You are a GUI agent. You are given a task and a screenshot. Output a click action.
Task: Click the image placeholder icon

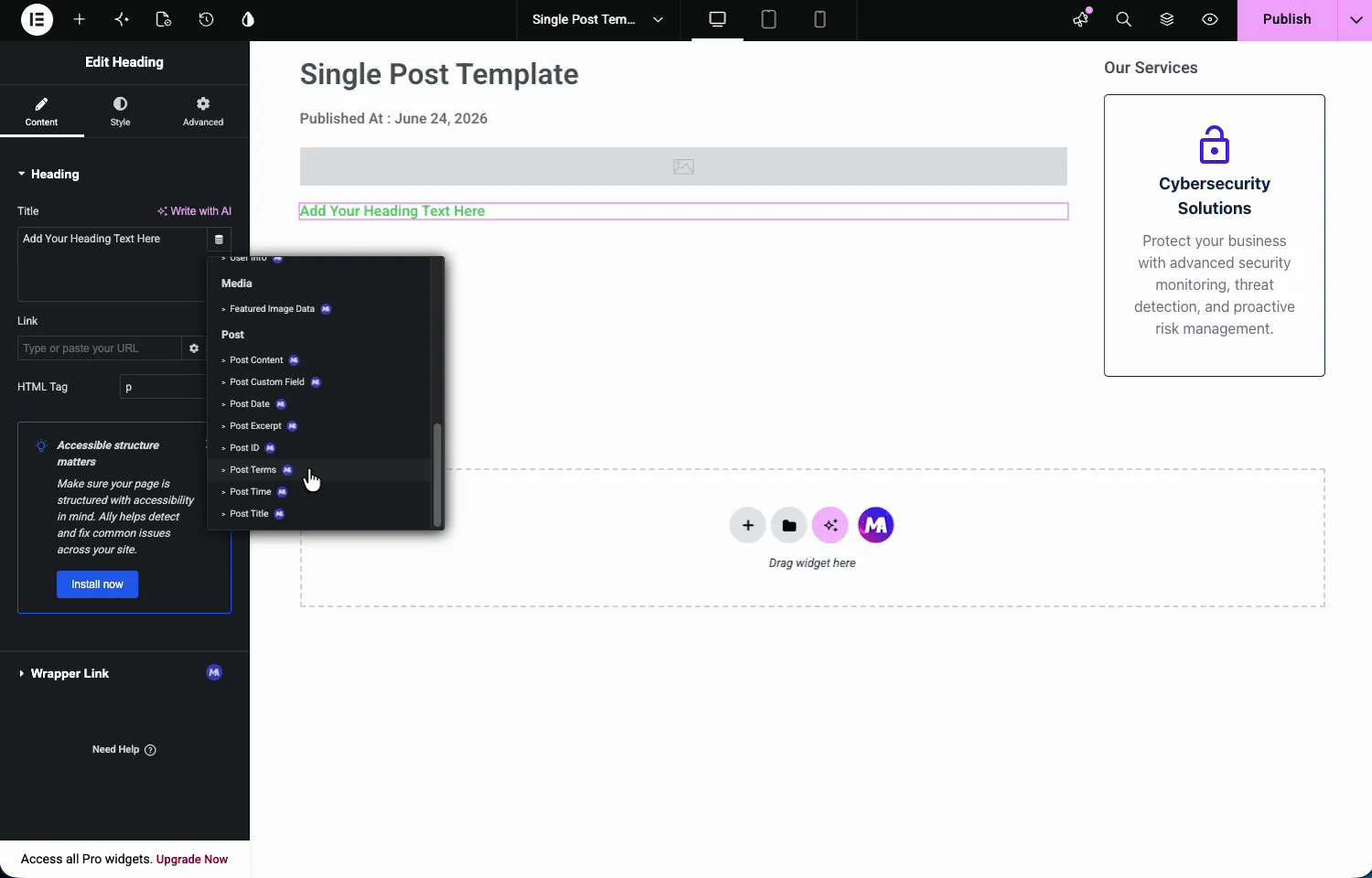[683, 166]
